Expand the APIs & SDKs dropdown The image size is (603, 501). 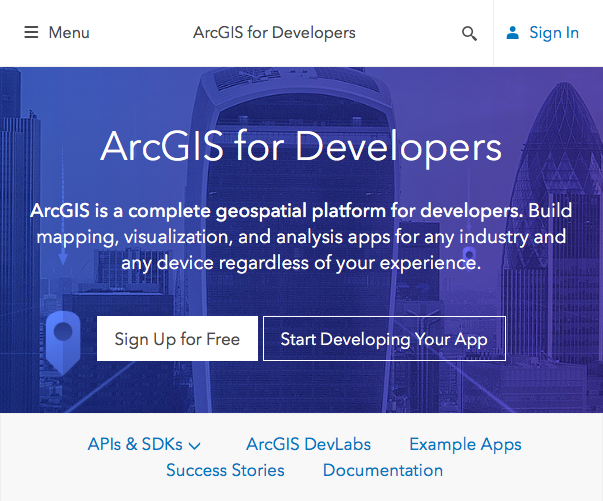click(x=144, y=444)
